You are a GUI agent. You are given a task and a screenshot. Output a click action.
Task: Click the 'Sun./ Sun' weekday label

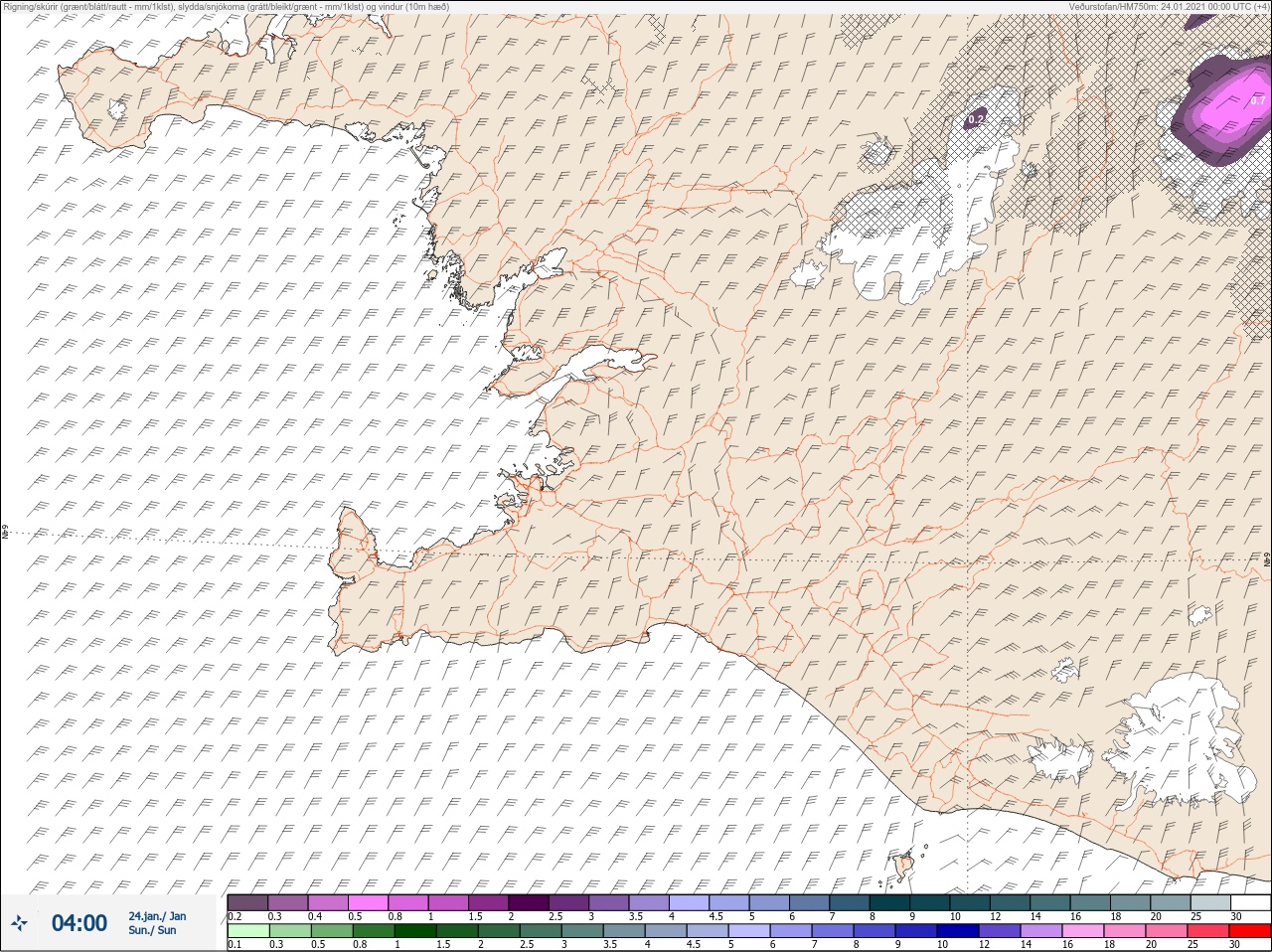point(152,930)
